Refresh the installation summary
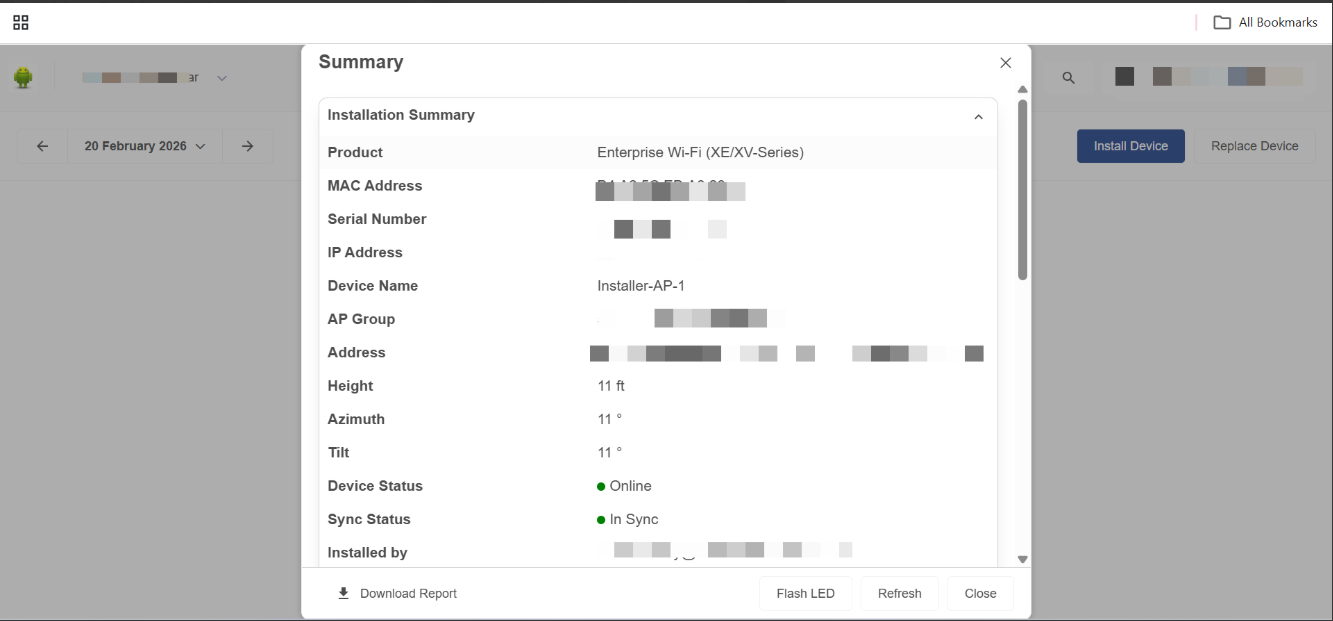 [x=899, y=593]
